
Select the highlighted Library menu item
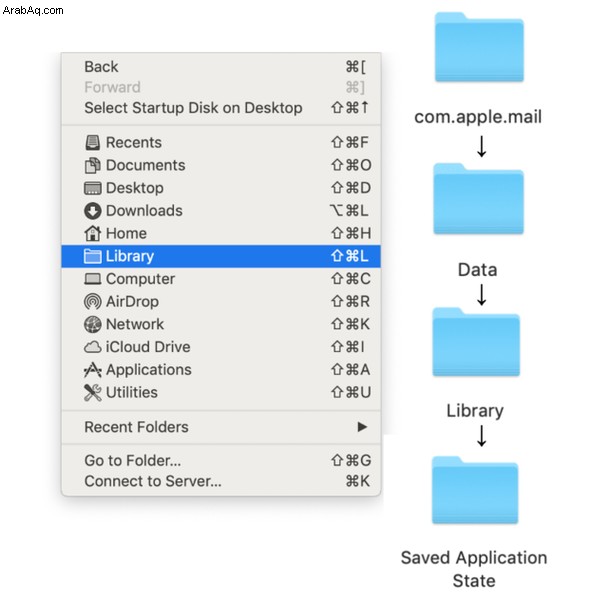(x=221, y=256)
